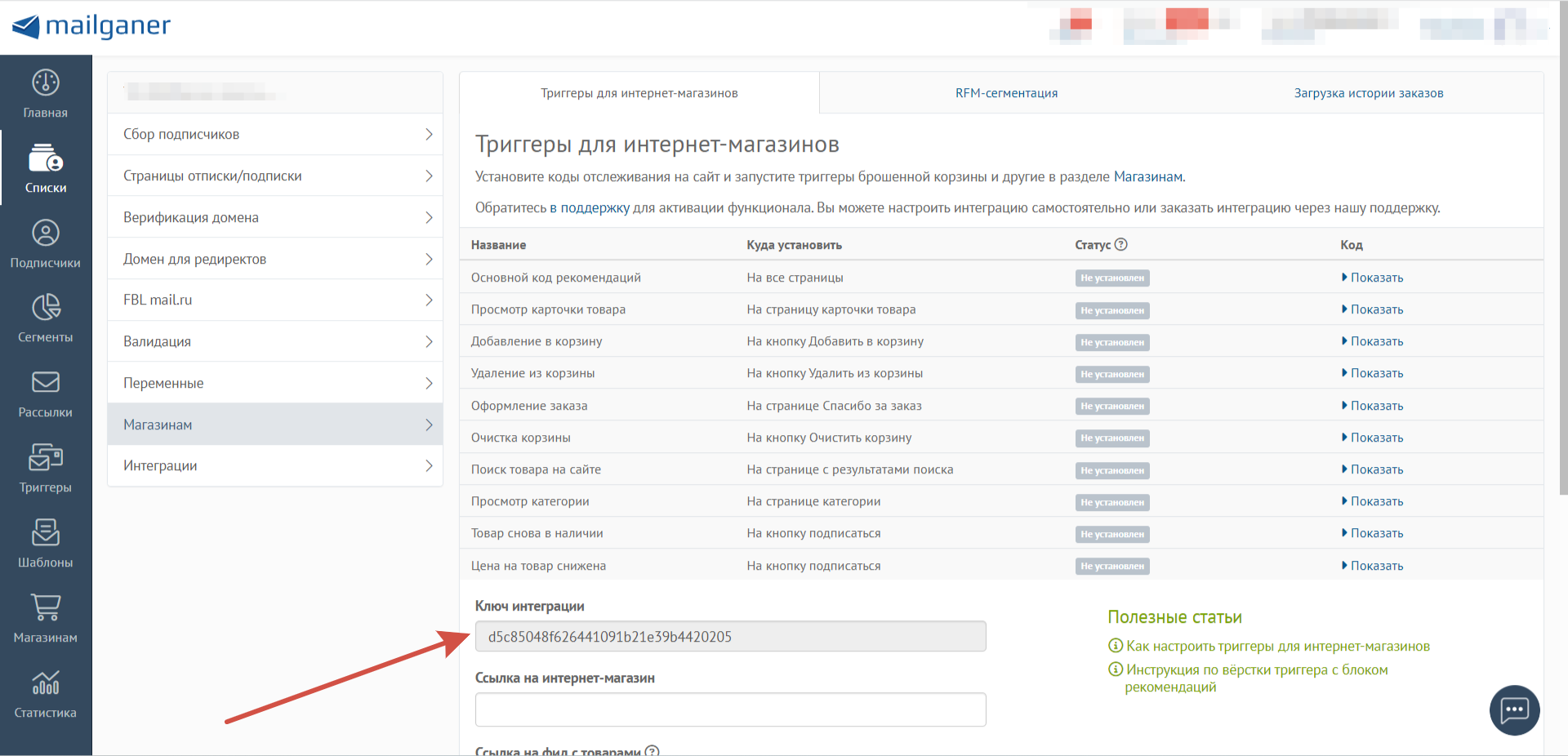Viewport: 1568px width, 756px height.
Task: Show code for Поиск товара на сайте
Action: pos(1372,469)
